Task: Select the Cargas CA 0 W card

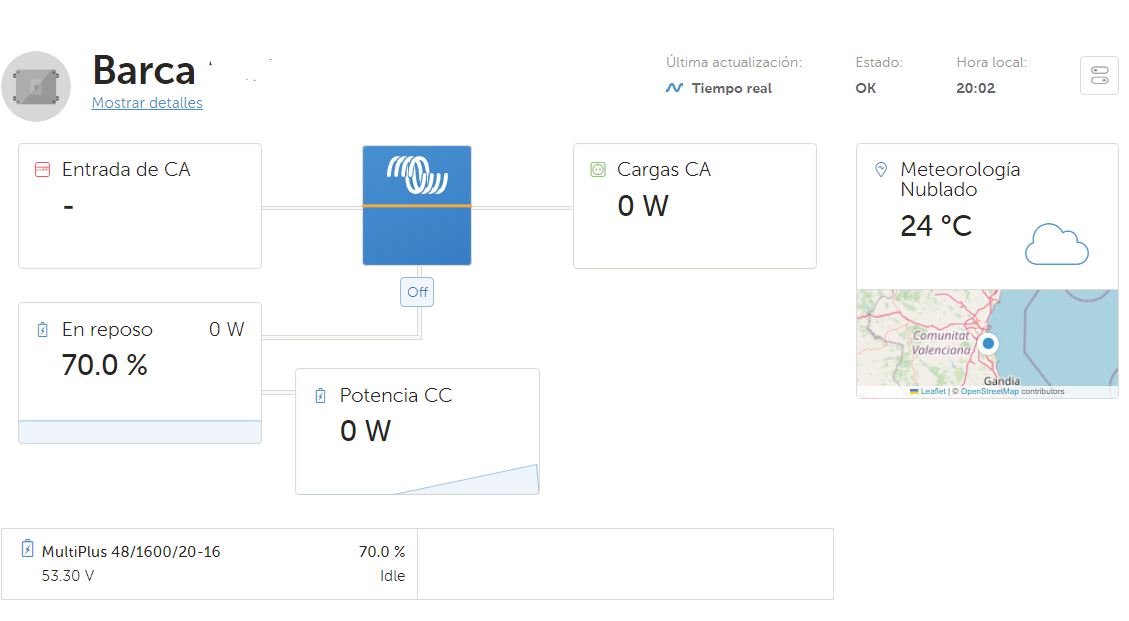Action: (x=694, y=206)
